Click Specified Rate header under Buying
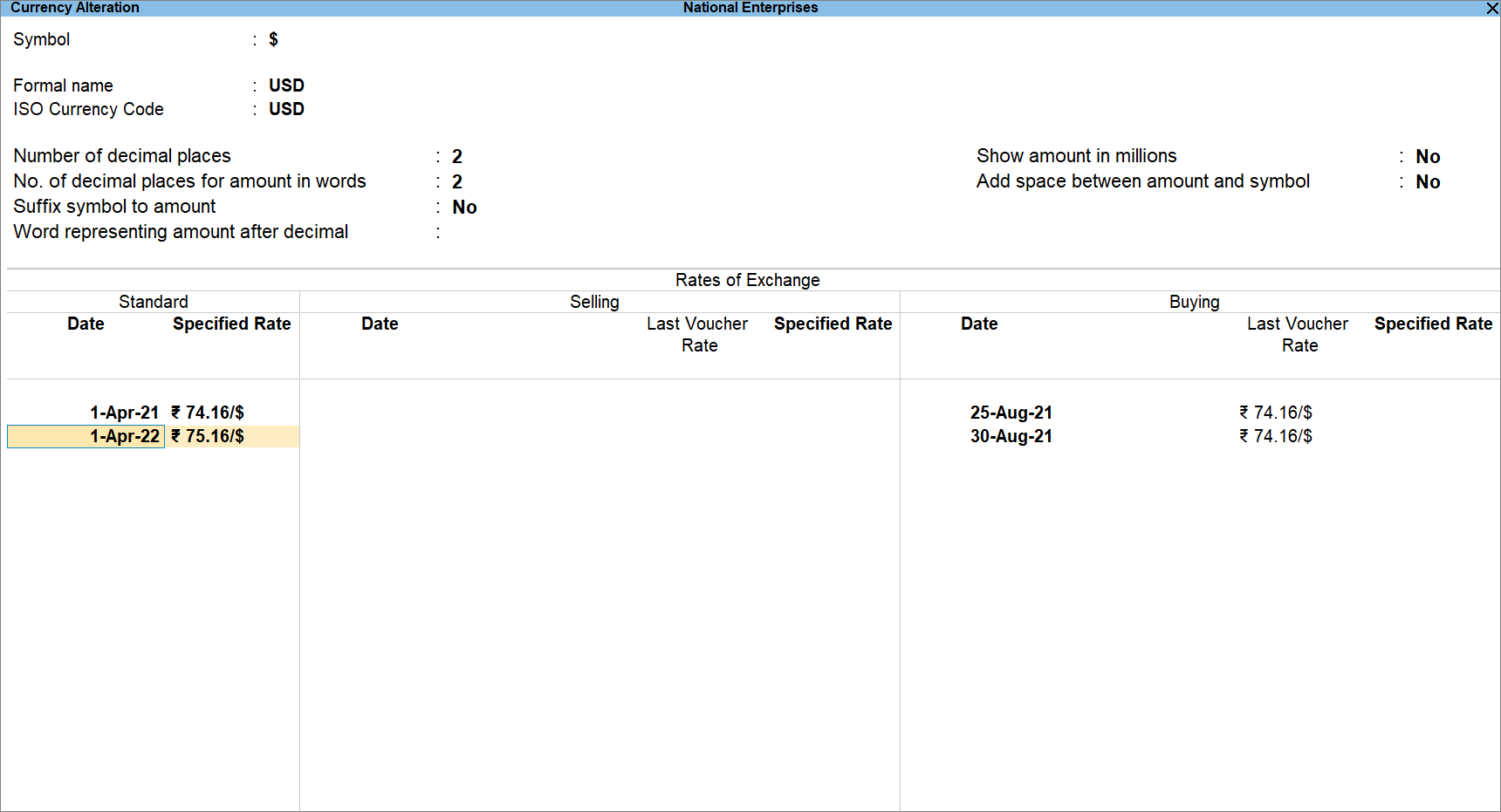The width and height of the screenshot is (1501, 812). 1434,324
